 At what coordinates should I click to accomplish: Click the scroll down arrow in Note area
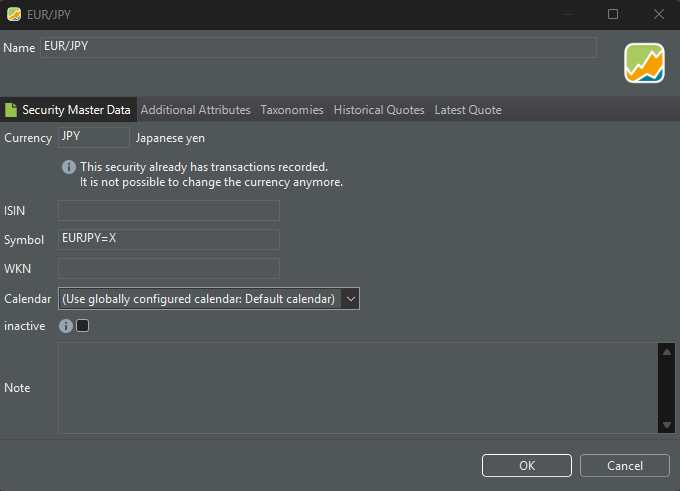[667, 425]
